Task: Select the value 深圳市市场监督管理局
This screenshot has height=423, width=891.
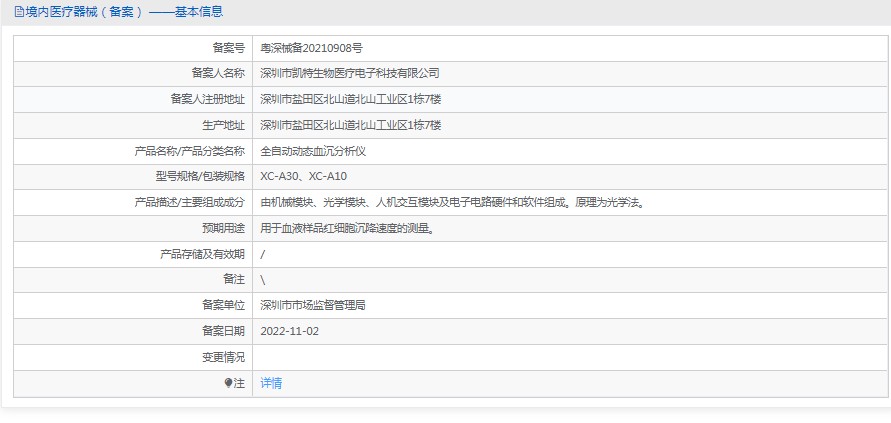Action: click(313, 306)
